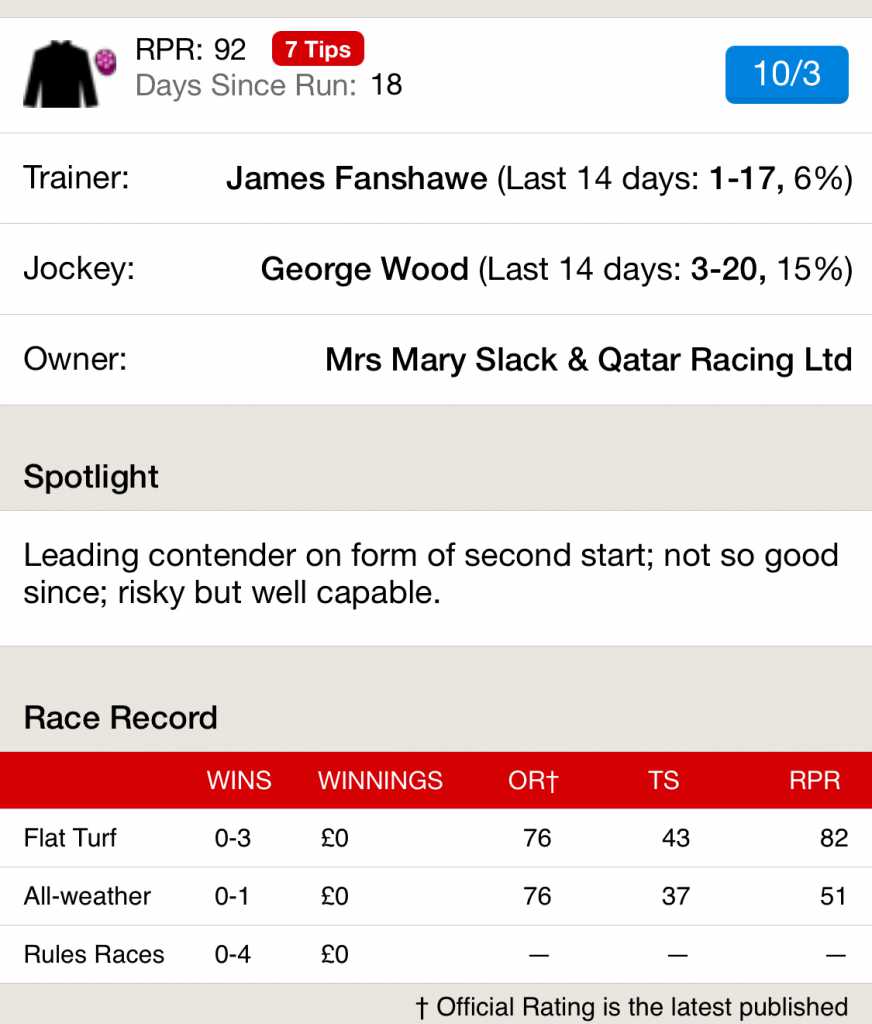Image resolution: width=872 pixels, height=1024 pixels.
Task: Click the OR† column header
Action: tap(533, 781)
